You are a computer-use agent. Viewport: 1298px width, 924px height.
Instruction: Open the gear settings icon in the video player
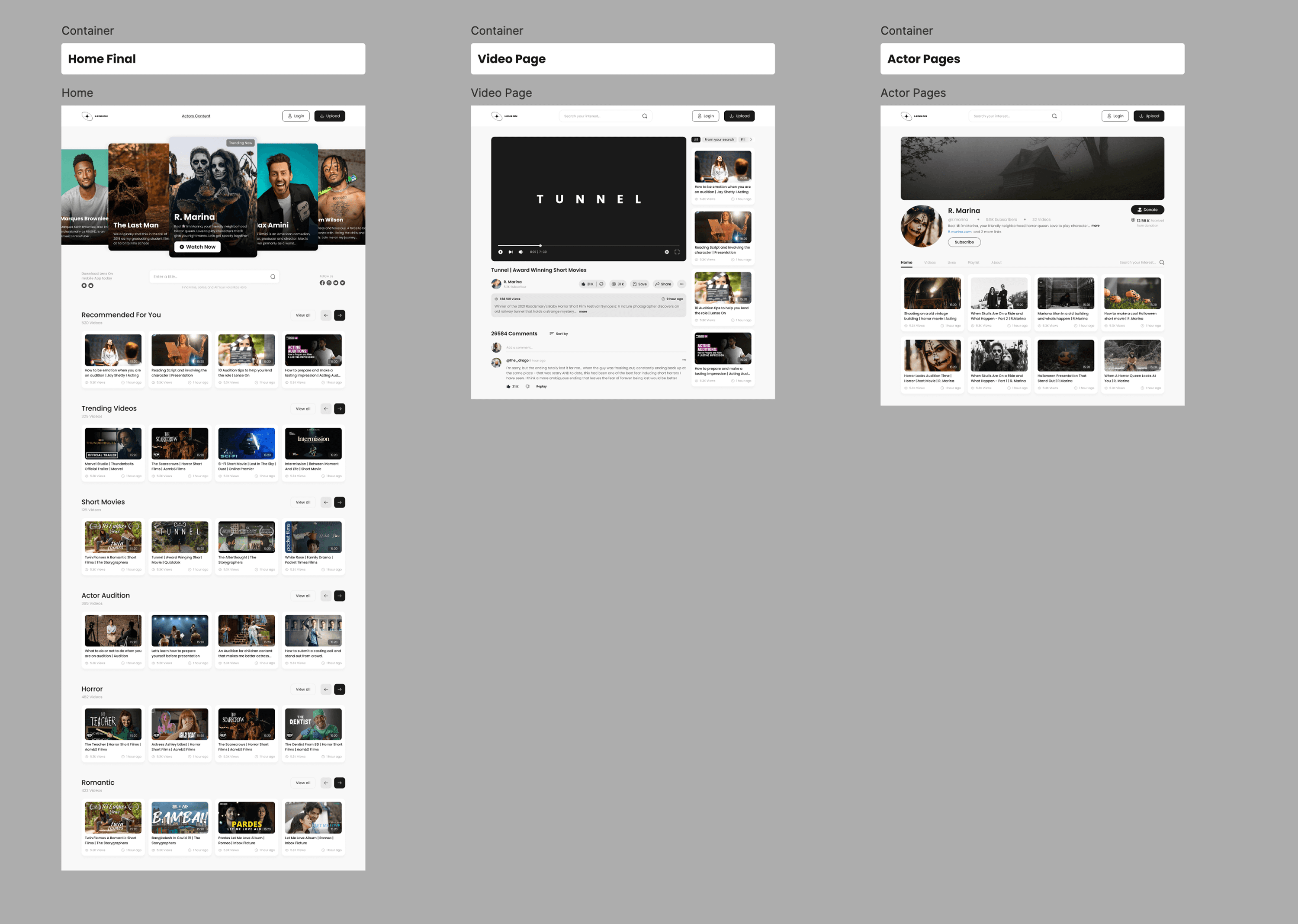point(667,252)
